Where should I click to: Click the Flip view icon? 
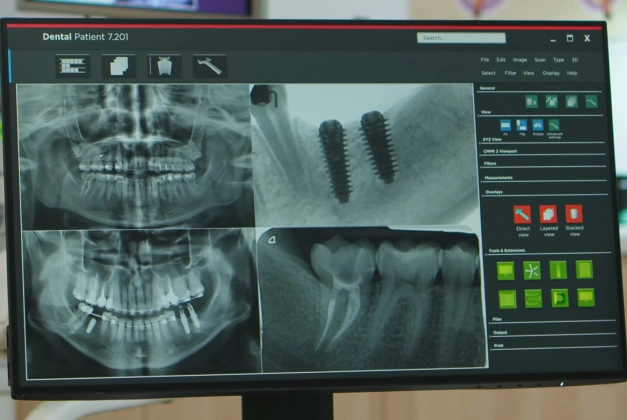(x=522, y=127)
